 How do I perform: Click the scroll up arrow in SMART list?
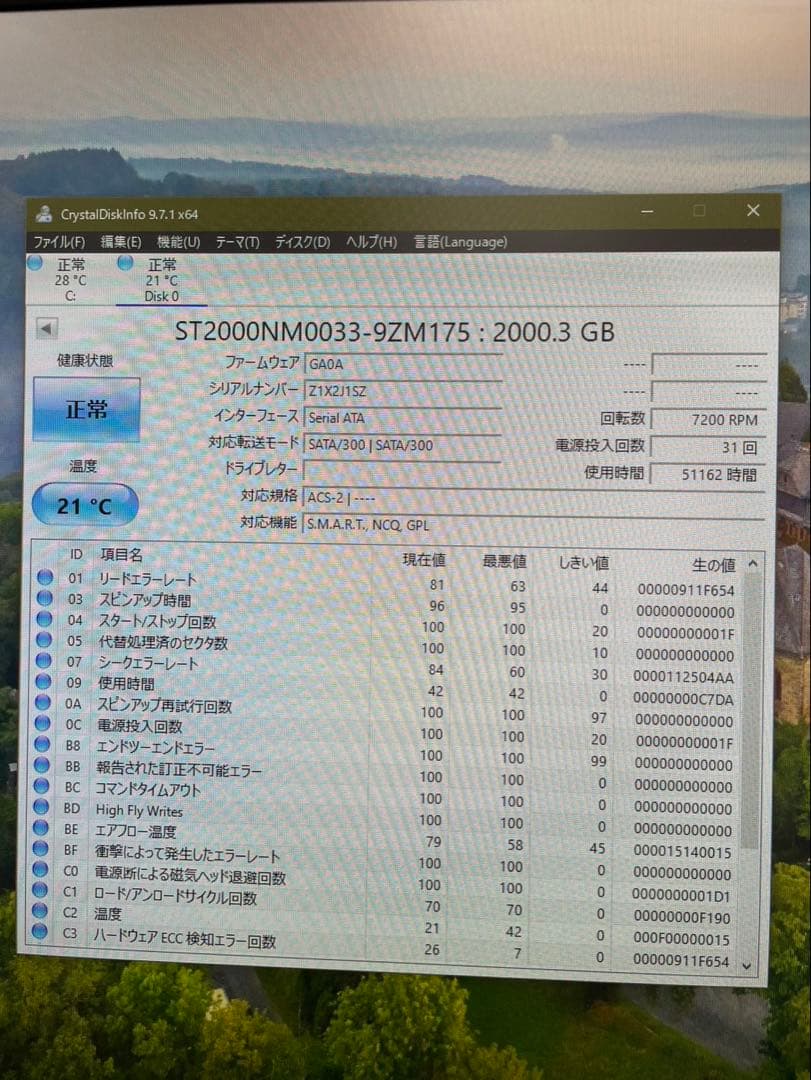pos(752,564)
